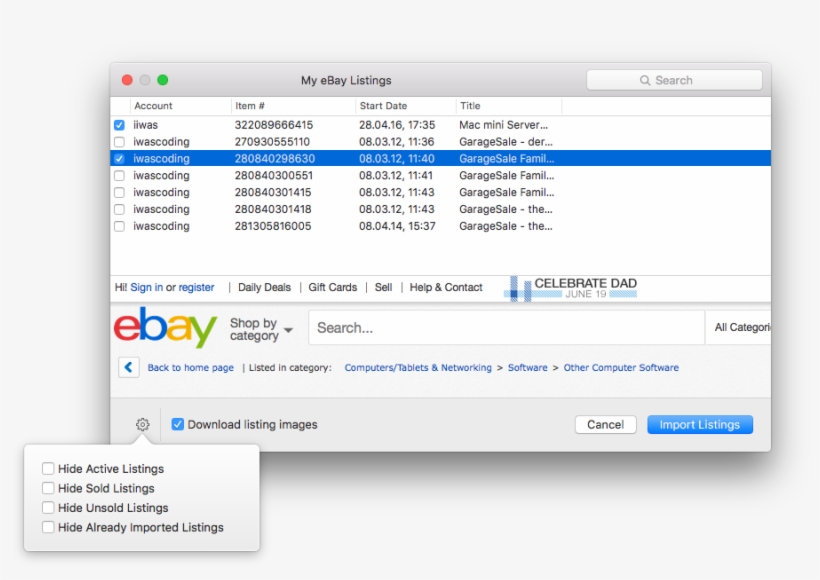Image resolution: width=820 pixels, height=580 pixels.
Task: Click the magnifier icon in Search field
Action: (x=645, y=81)
